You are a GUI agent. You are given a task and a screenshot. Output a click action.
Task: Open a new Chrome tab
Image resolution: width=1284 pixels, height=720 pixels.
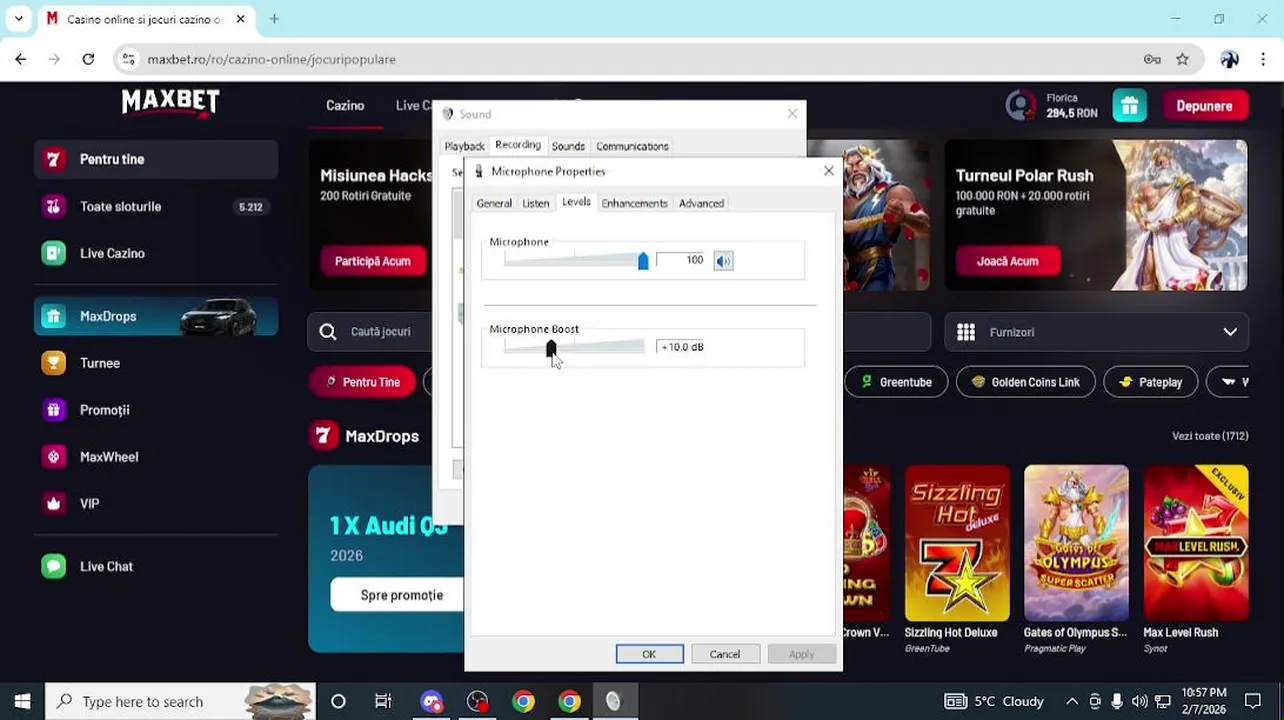[274, 19]
